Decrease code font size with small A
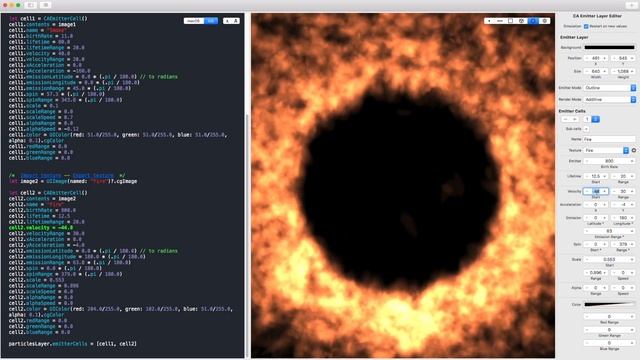The image size is (640, 360). pos(227,21)
